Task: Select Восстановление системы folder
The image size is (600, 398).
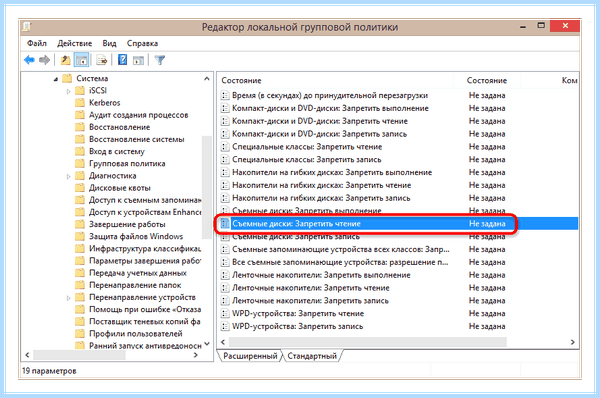Action: [137, 139]
